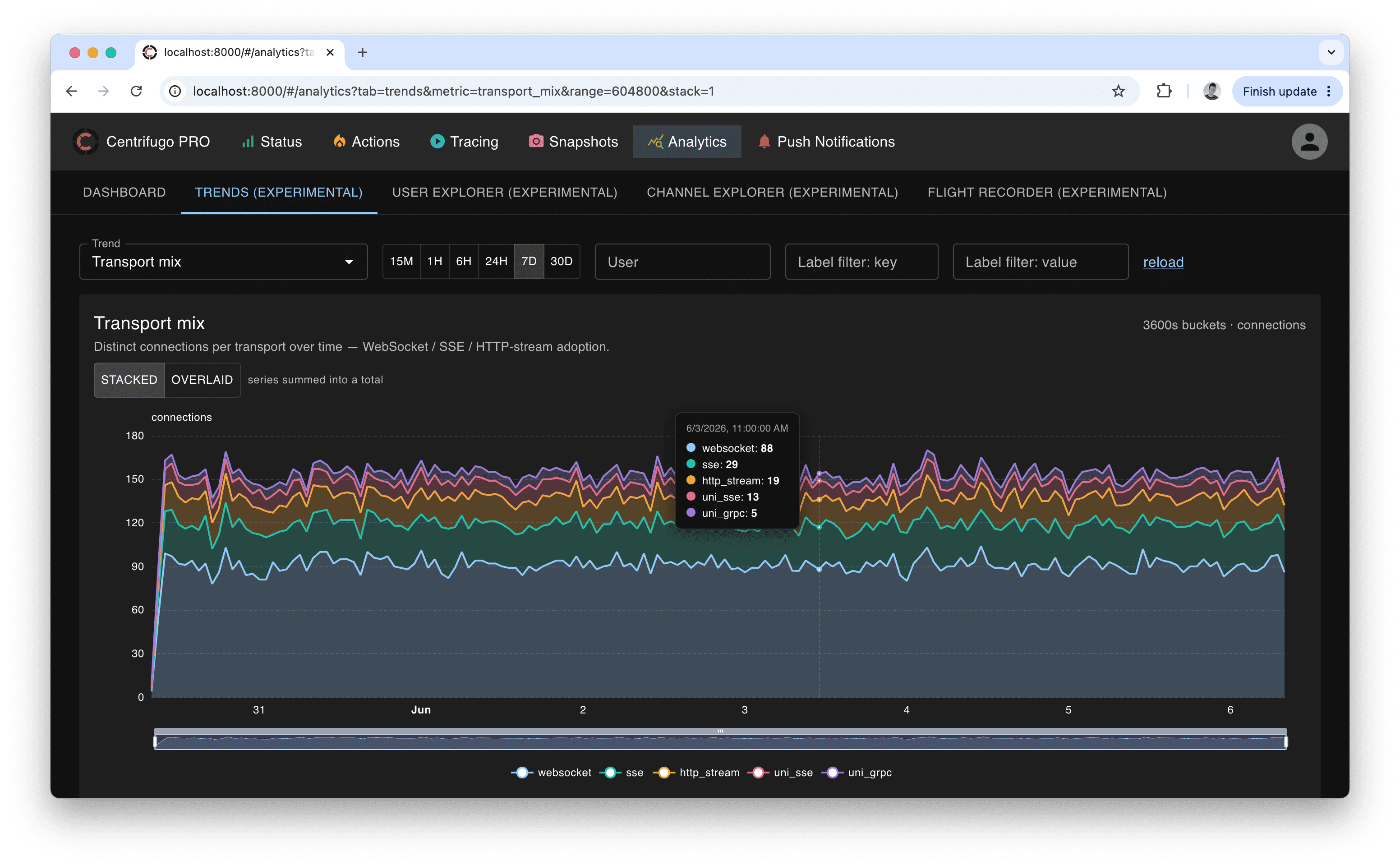This screenshot has height=865, width=1400.
Task: Toggle websocket series in the legend
Action: 551,772
